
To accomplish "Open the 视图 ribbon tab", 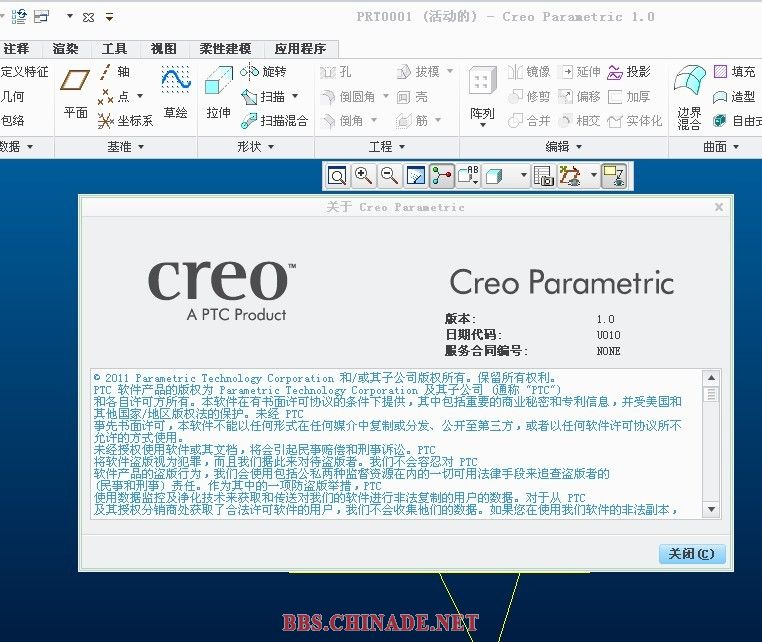I will point(164,49).
